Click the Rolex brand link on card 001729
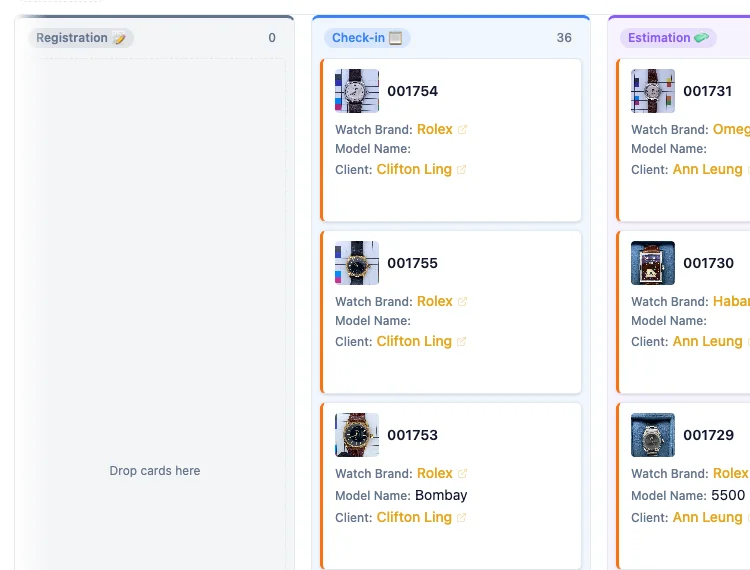The width and height of the screenshot is (750, 570). pos(730,473)
